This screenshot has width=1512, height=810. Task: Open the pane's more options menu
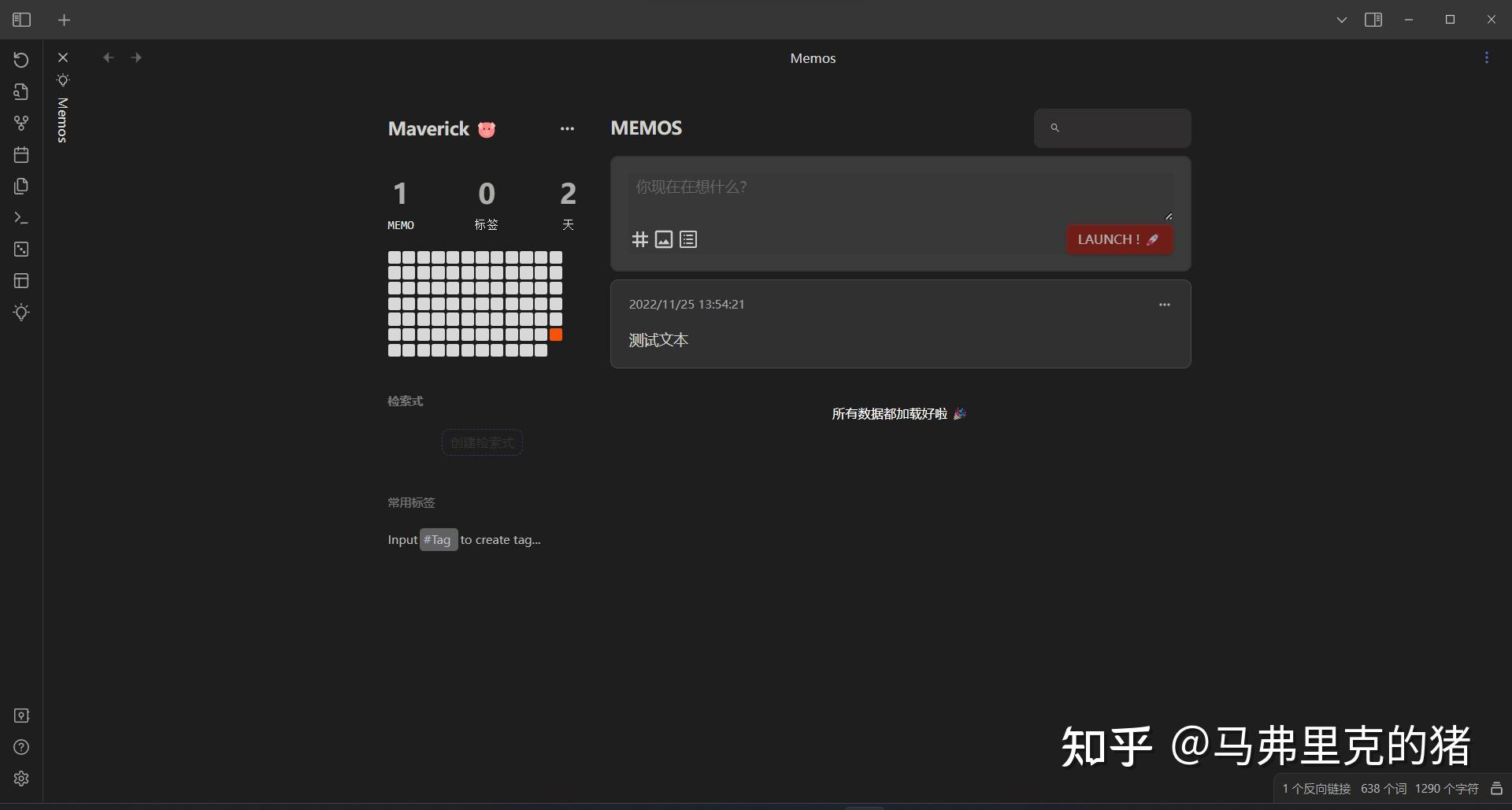click(1487, 57)
